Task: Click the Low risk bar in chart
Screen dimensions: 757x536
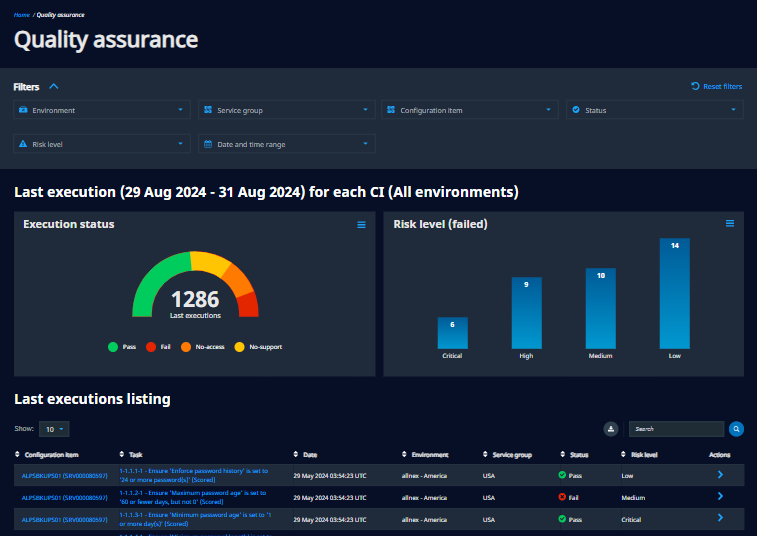Action: [x=675, y=293]
